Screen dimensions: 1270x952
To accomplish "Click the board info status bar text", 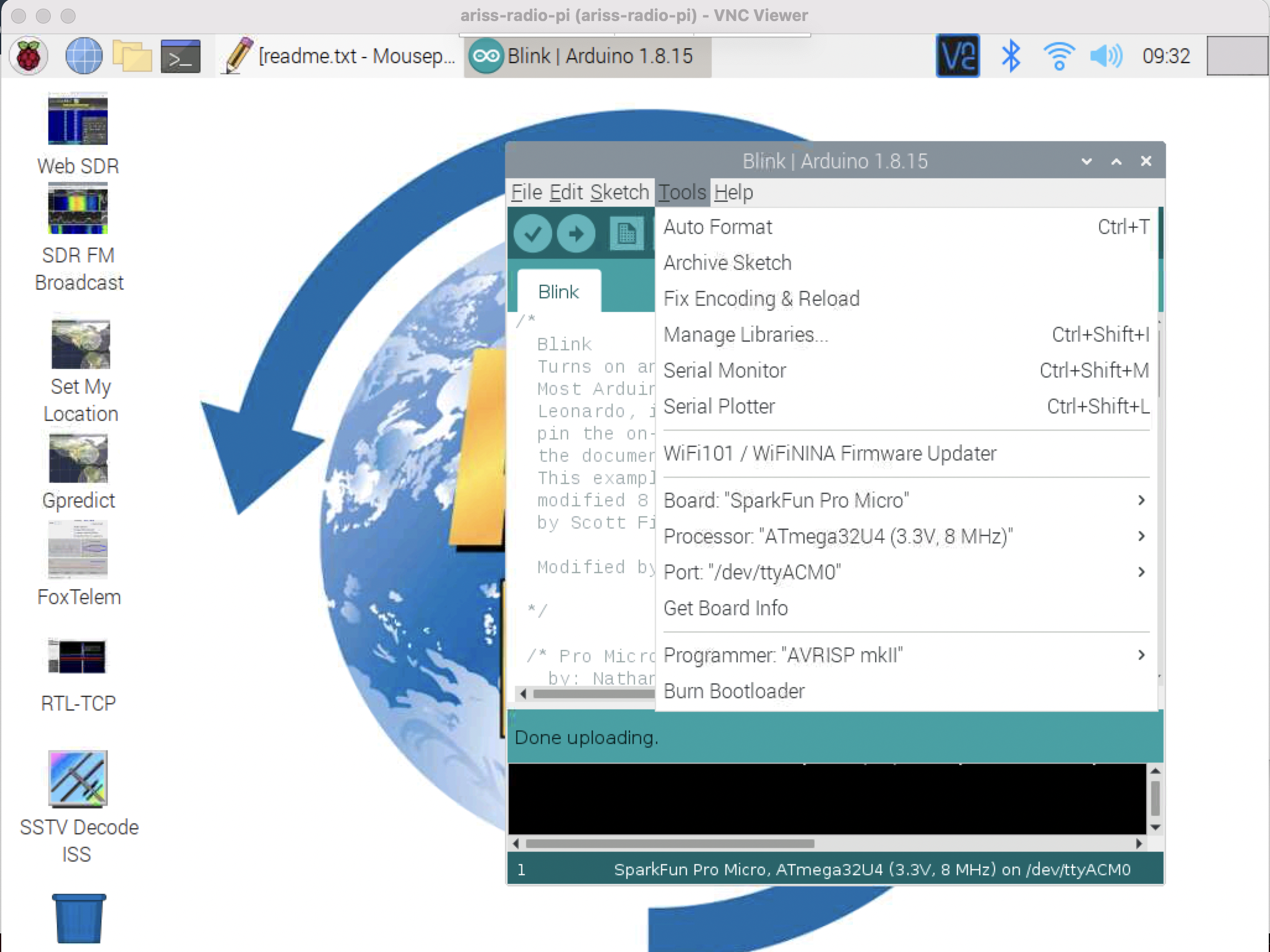I will tap(872, 870).
